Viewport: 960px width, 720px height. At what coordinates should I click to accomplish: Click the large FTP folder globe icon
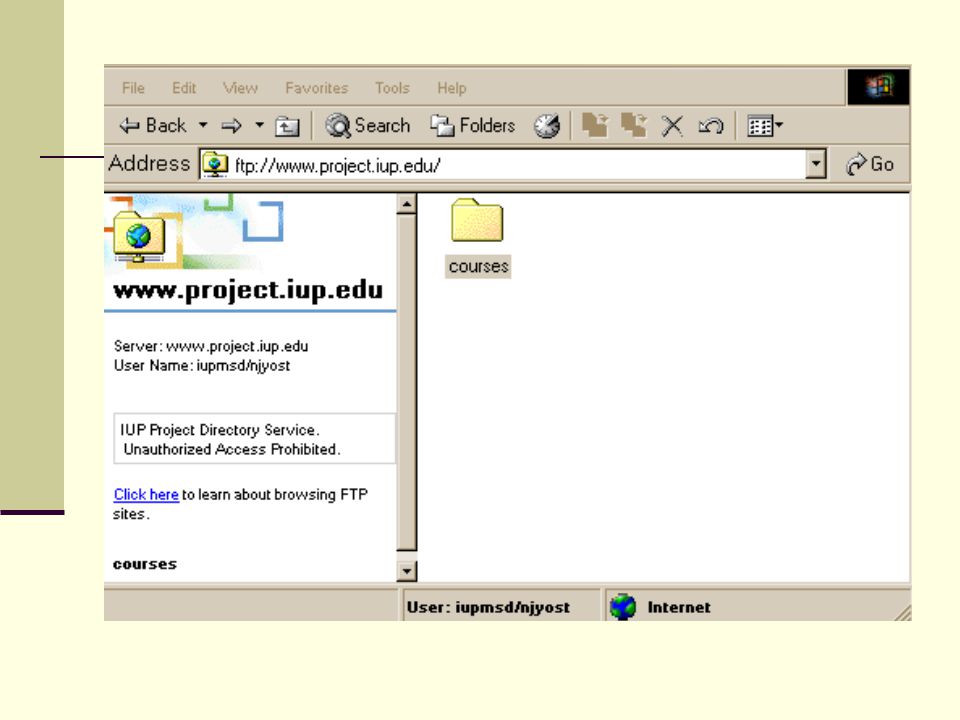139,236
